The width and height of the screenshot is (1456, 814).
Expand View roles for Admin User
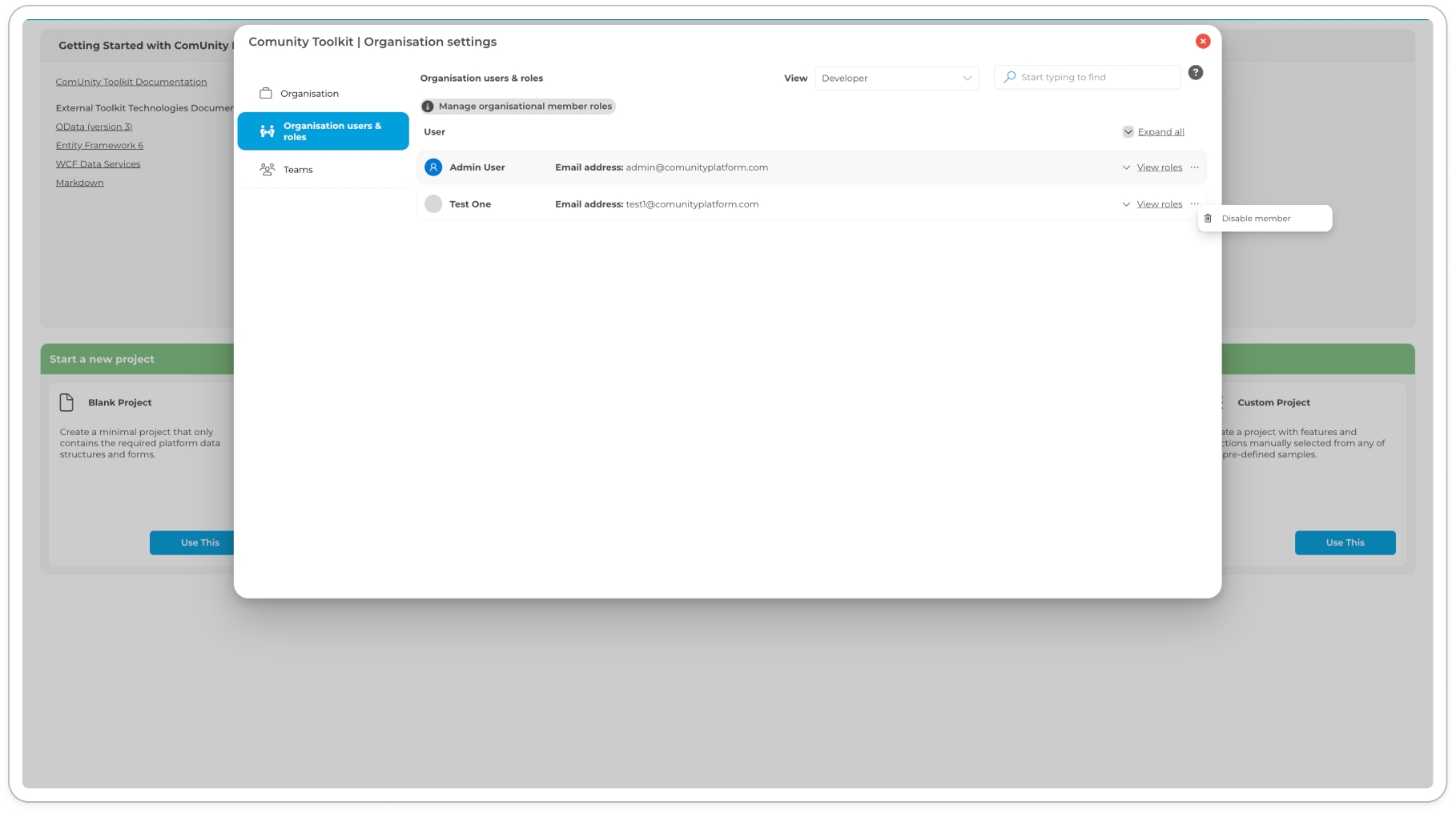tap(1158, 167)
